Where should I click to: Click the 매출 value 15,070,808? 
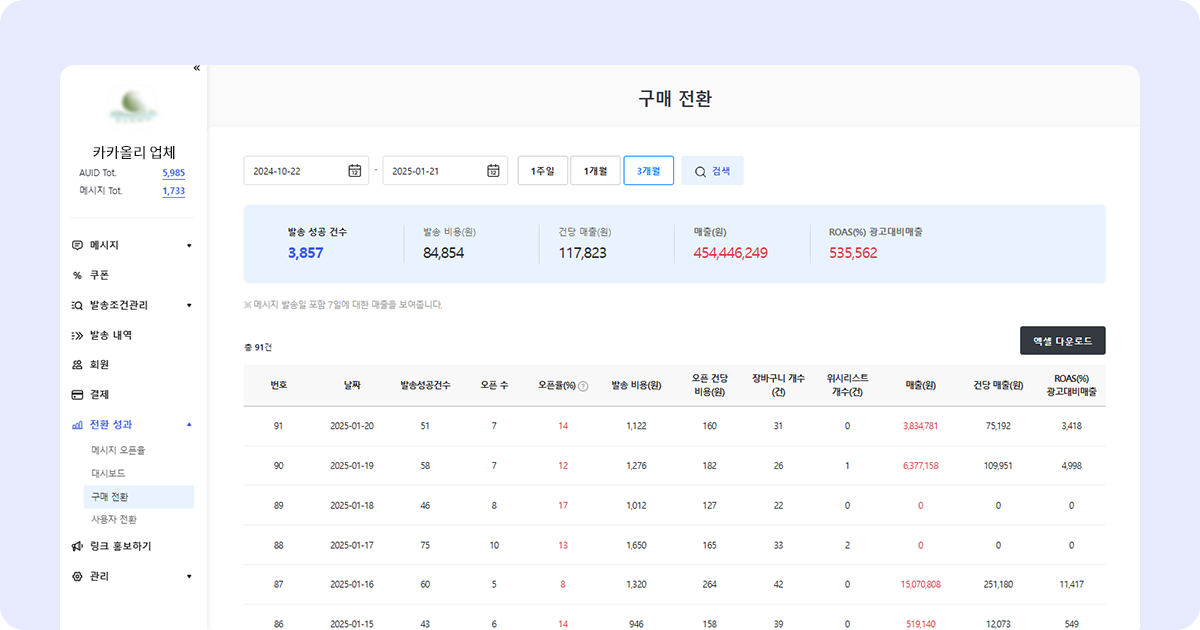[920, 584]
